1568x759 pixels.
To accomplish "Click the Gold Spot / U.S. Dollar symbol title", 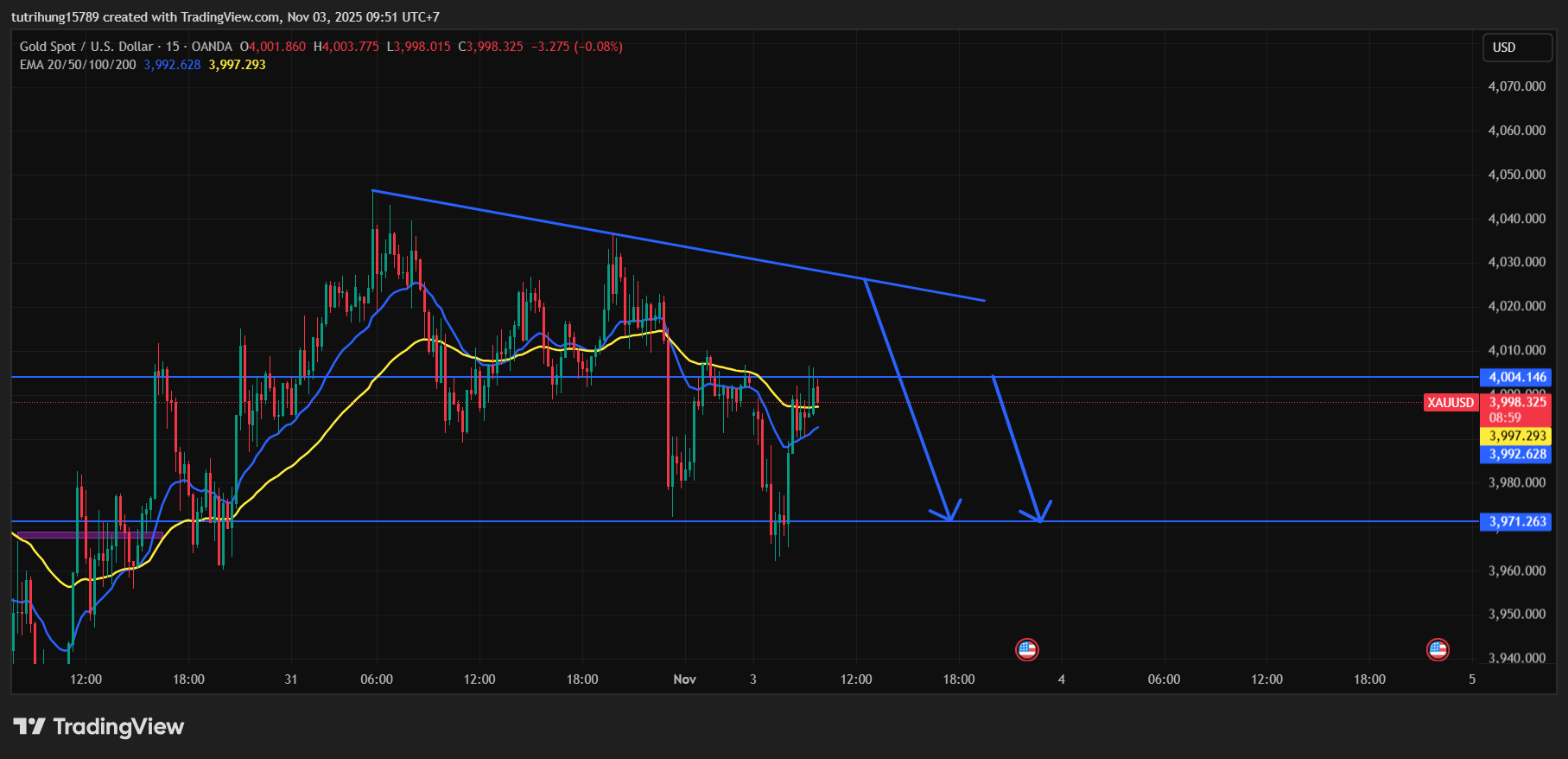I will [x=86, y=47].
